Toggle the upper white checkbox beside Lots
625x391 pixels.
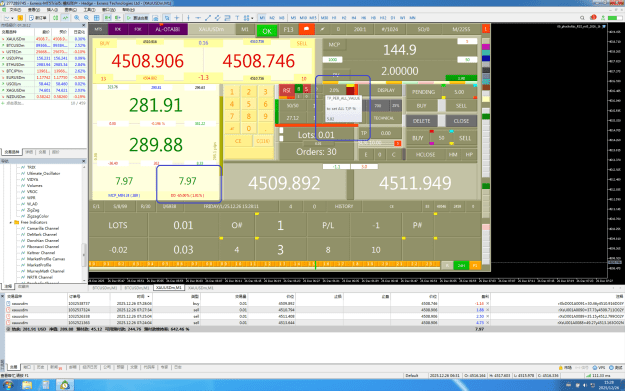(x=281, y=130)
